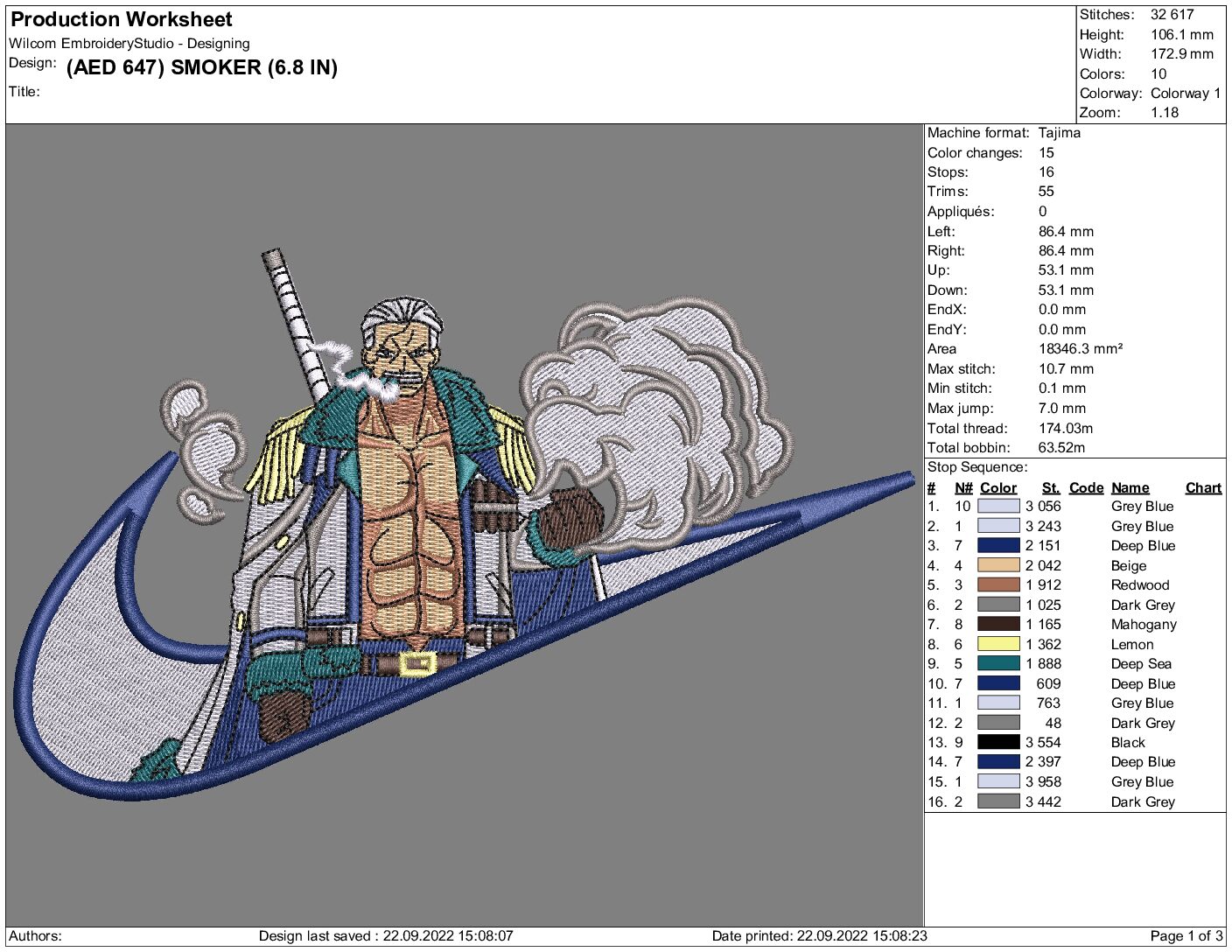1232x952 pixels.
Task: Click the Height value '106.1 mm'
Action: [x=1182, y=34]
